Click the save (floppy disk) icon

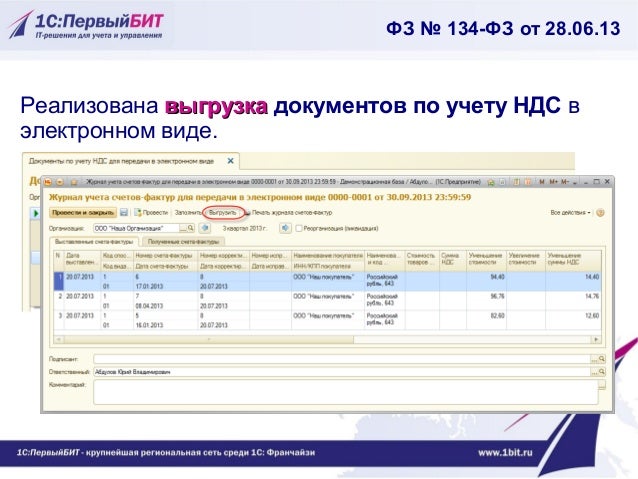tap(124, 212)
